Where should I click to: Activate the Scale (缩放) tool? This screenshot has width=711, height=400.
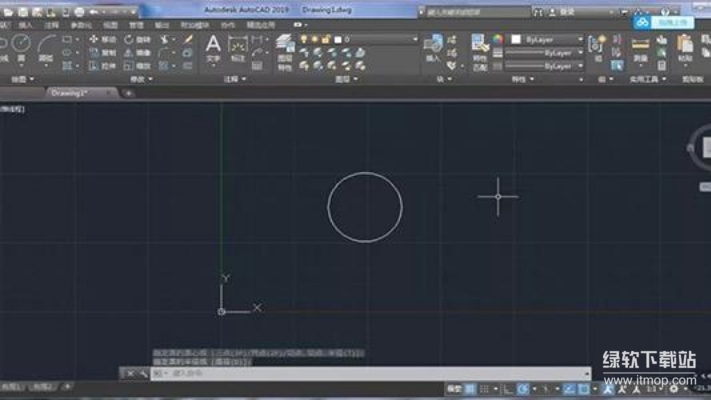pyautogui.click(x=137, y=66)
